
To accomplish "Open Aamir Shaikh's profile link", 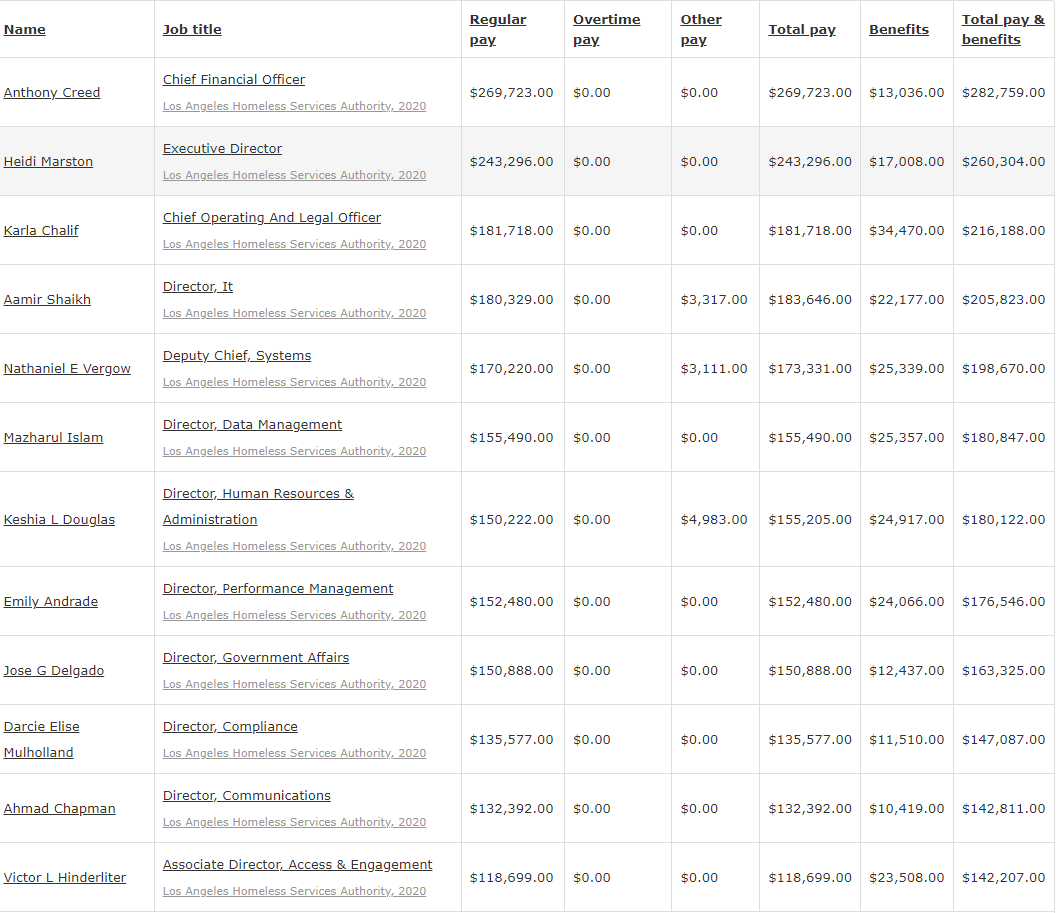I will point(47,299).
